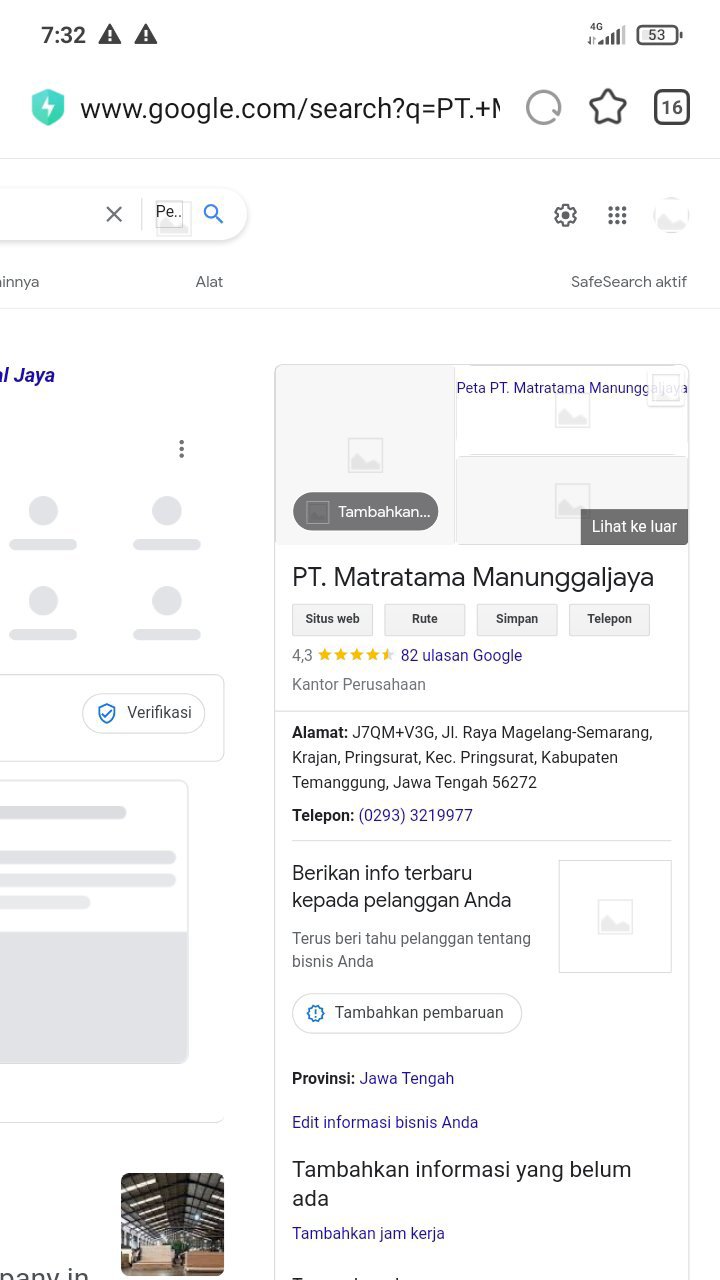This screenshot has width=720, height=1280.
Task: Open the Google apps grid icon
Action: pos(617,215)
